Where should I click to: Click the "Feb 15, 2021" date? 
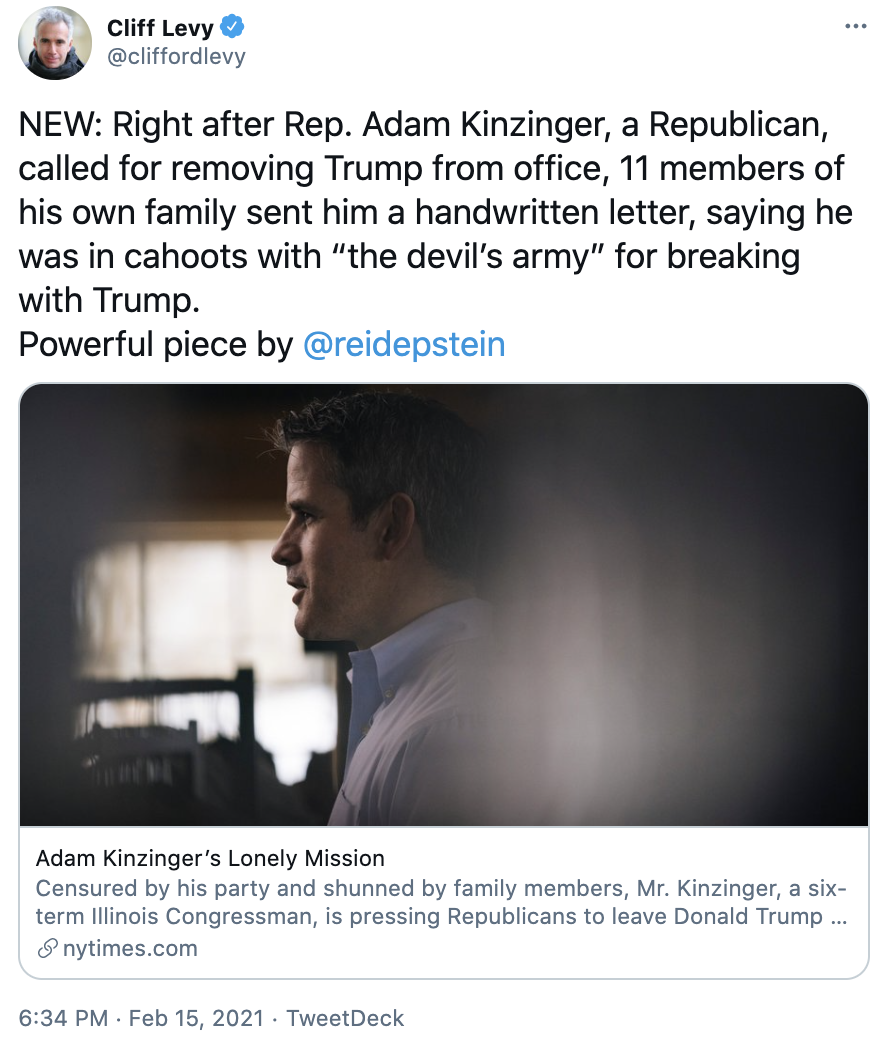point(195,1019)
